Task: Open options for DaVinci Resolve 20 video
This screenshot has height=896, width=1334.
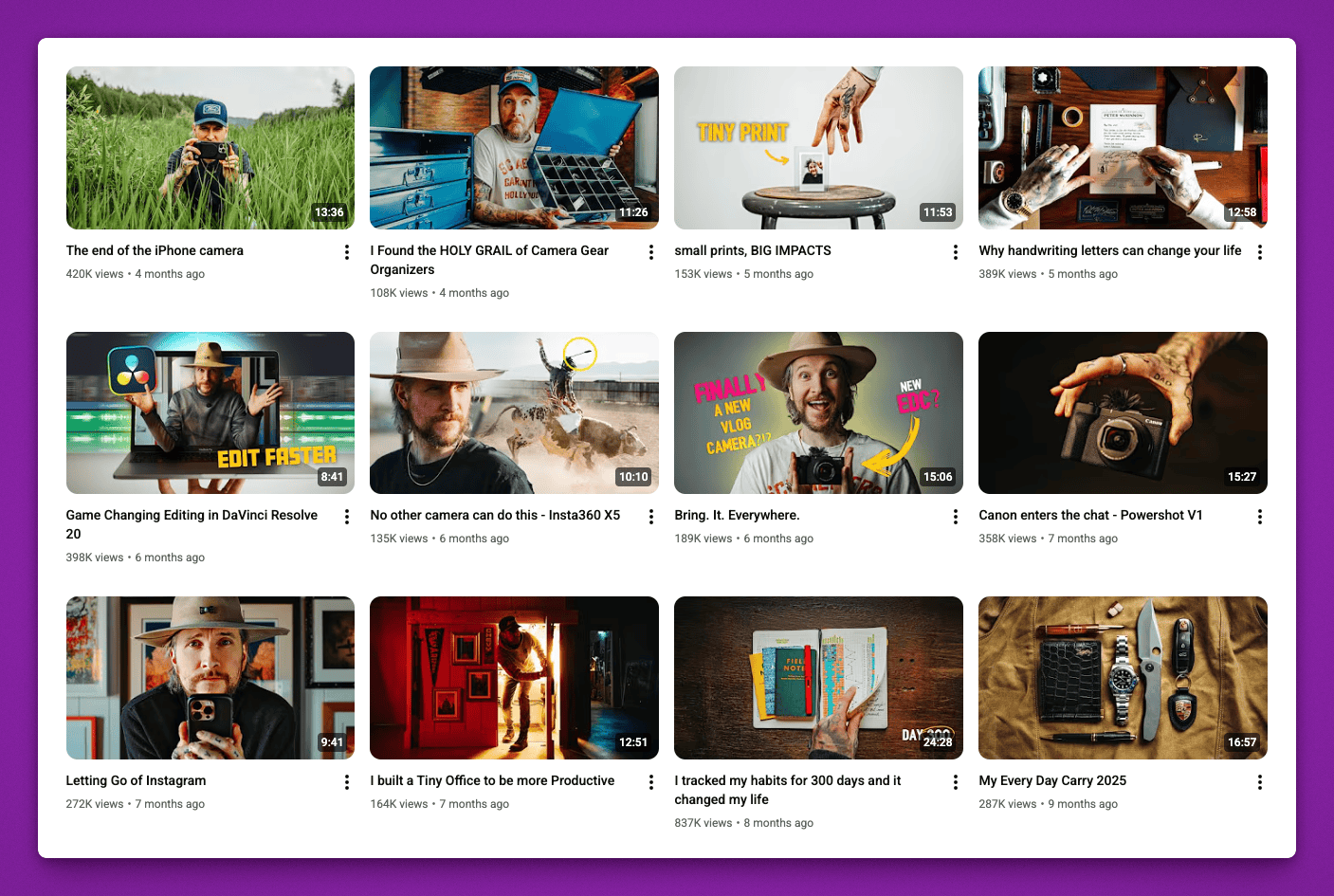Action: [x=347, y=517]
